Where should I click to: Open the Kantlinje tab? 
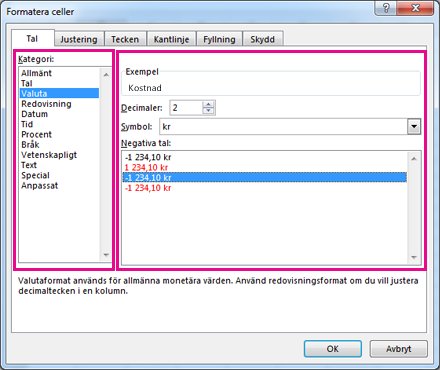[x=171, y=39]
